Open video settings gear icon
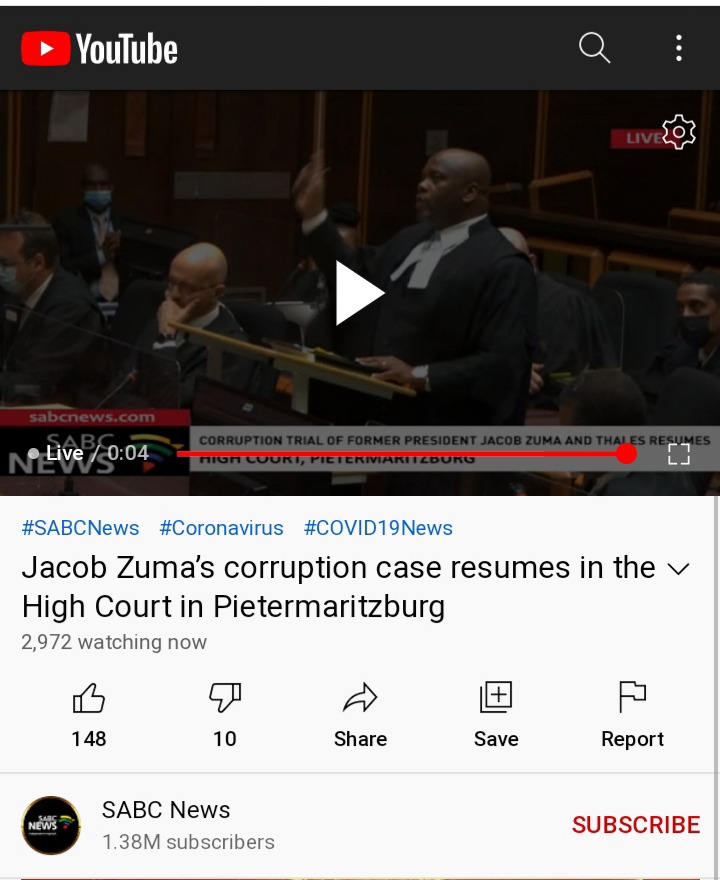The height and width of the screenshot is (880, 720). pyautogui.click(x=679, y=132)
